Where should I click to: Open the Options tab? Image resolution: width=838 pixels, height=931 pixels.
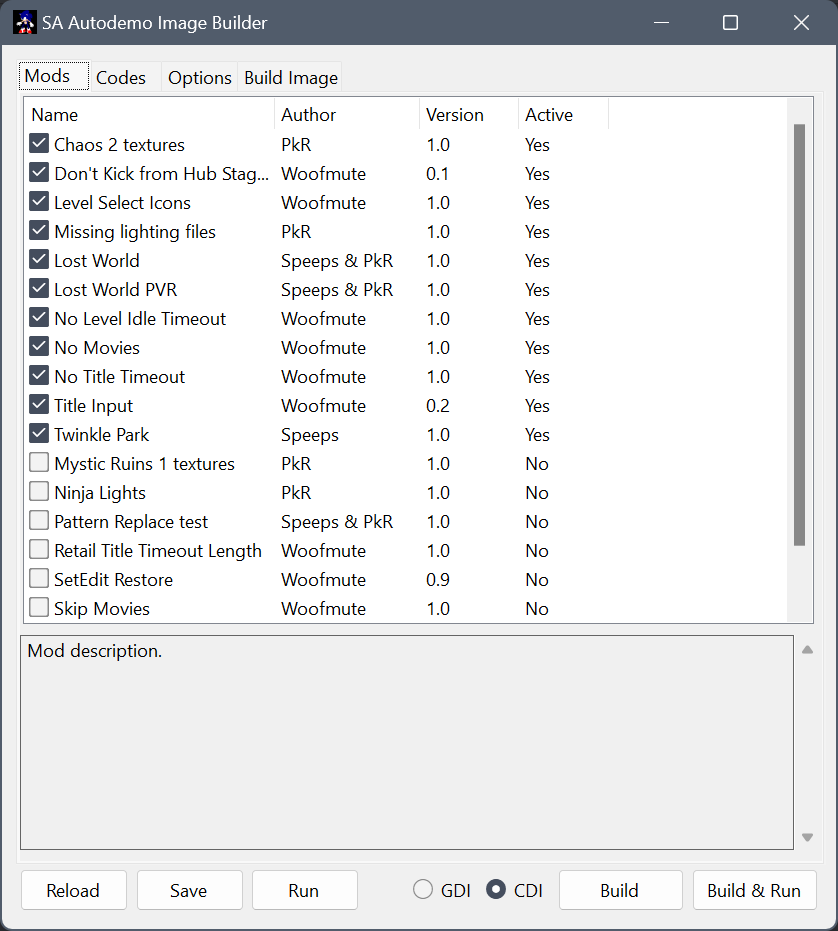(199, 77)
